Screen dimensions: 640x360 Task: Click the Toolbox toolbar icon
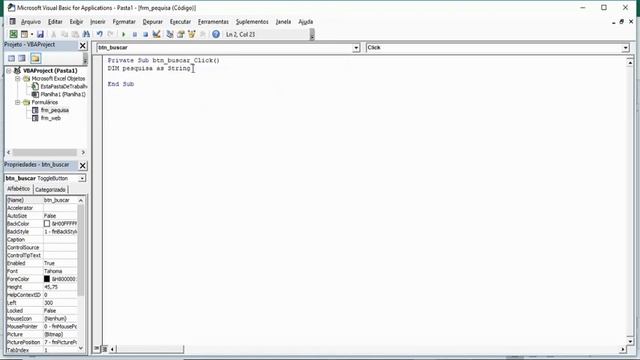click(x=202, y=34)
